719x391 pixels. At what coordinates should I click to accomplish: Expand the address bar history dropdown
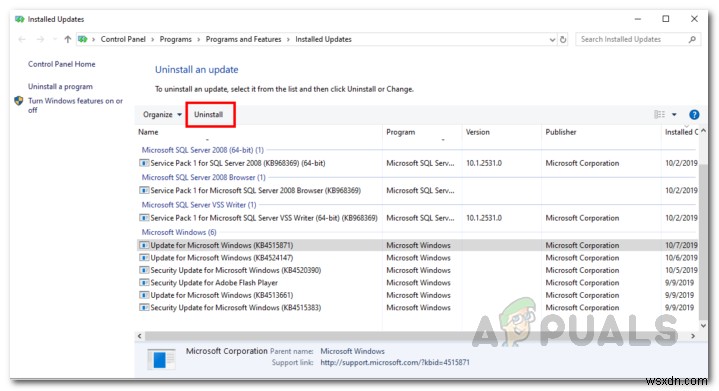click(x=552, y=40)
